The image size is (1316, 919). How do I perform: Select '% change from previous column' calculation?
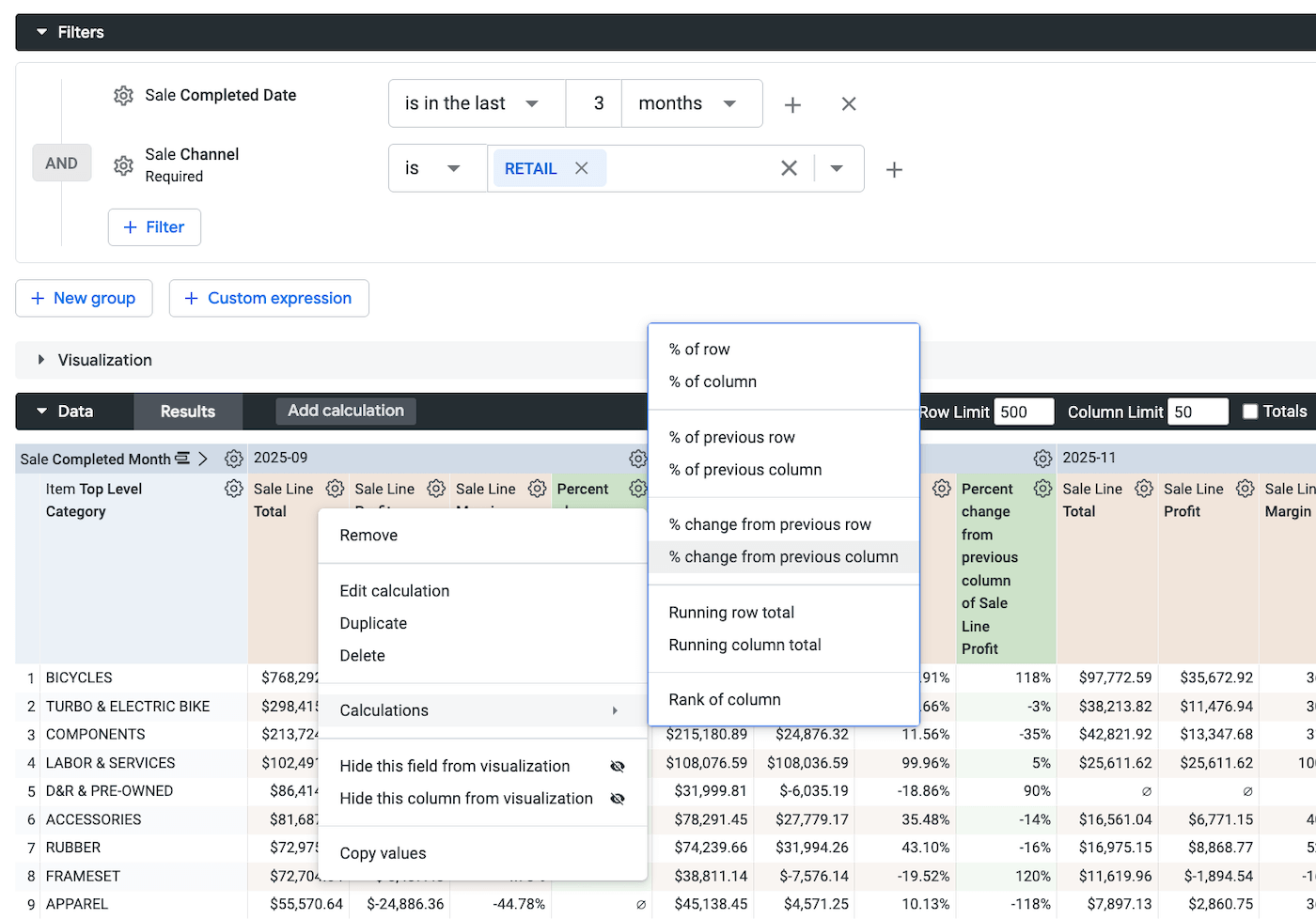pyautogui.click(x=784, y=556)
